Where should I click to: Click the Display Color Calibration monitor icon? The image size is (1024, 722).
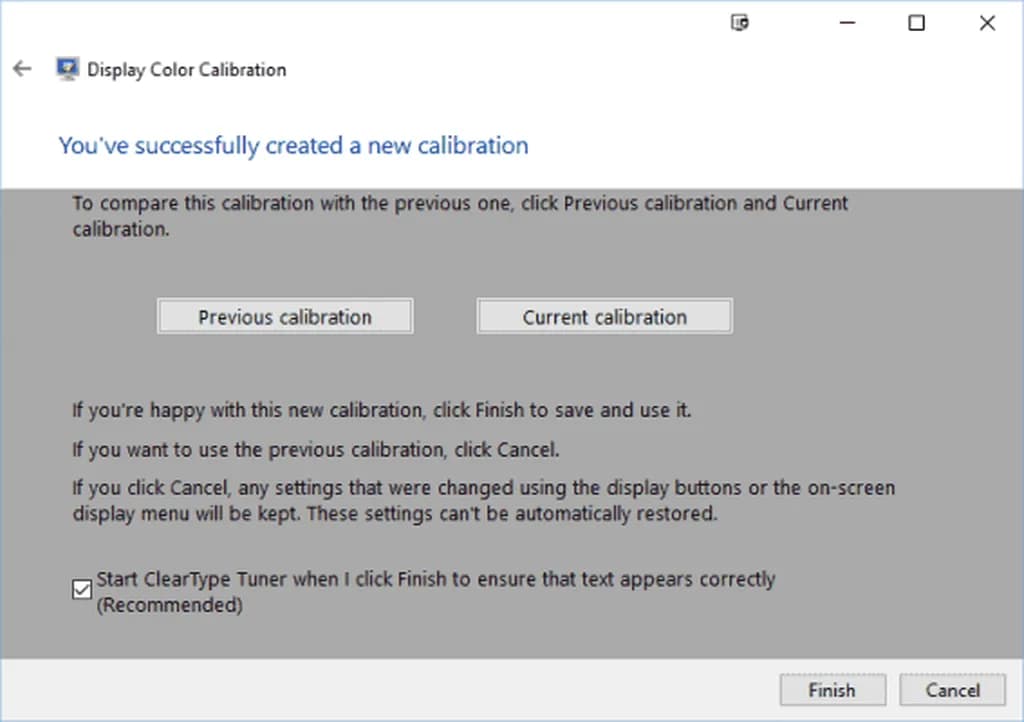pos(67,69)
